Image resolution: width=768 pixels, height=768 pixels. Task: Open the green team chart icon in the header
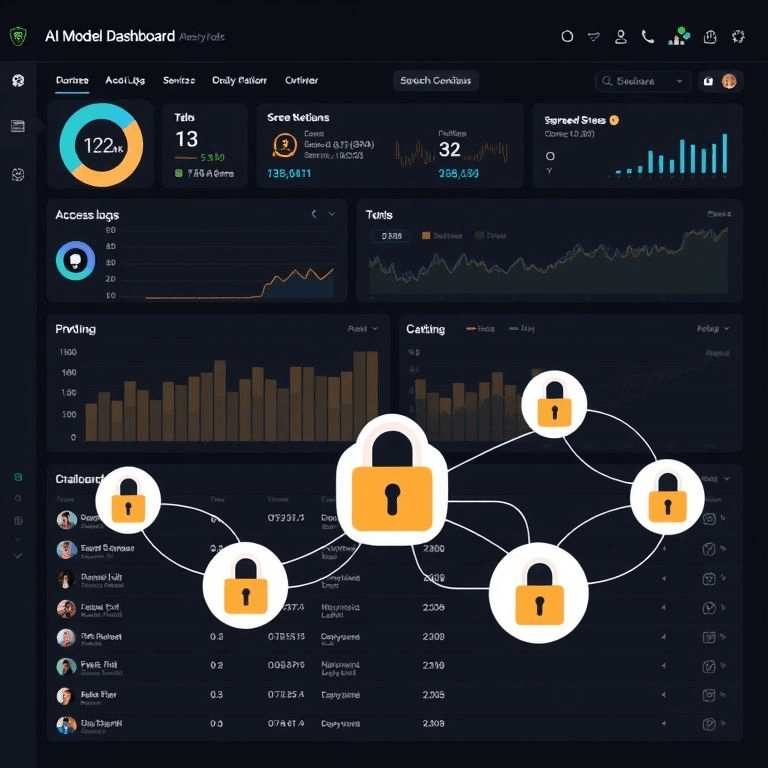coord(679,36)
